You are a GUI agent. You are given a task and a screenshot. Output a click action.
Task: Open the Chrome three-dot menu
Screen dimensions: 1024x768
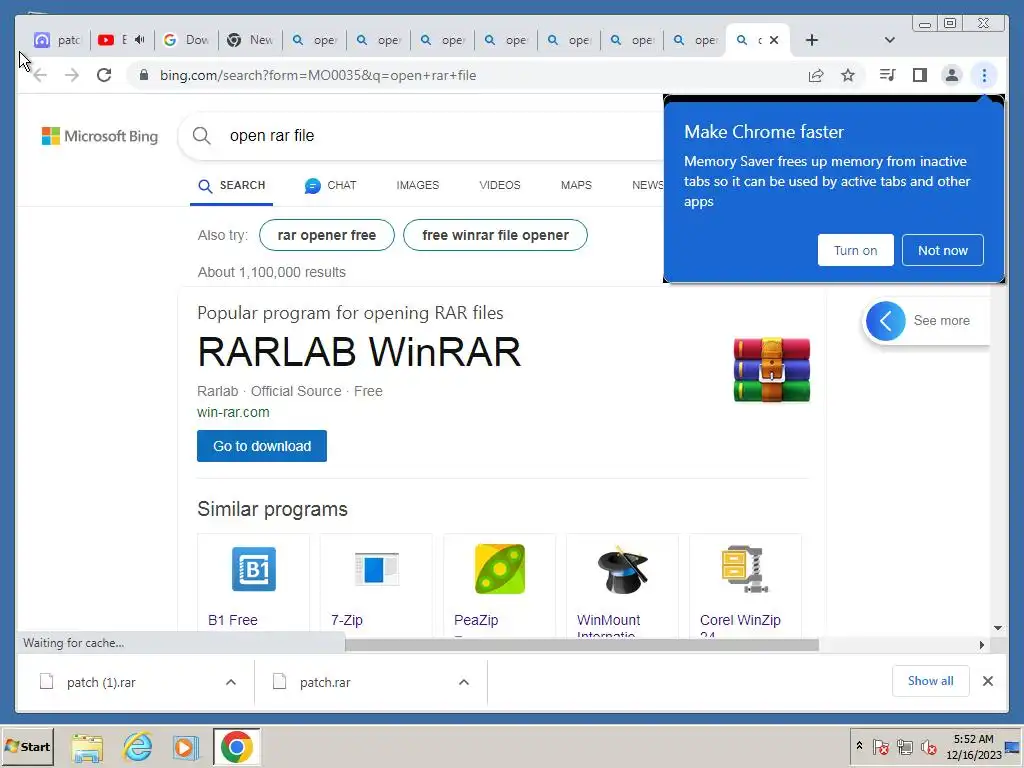point(984,75)
